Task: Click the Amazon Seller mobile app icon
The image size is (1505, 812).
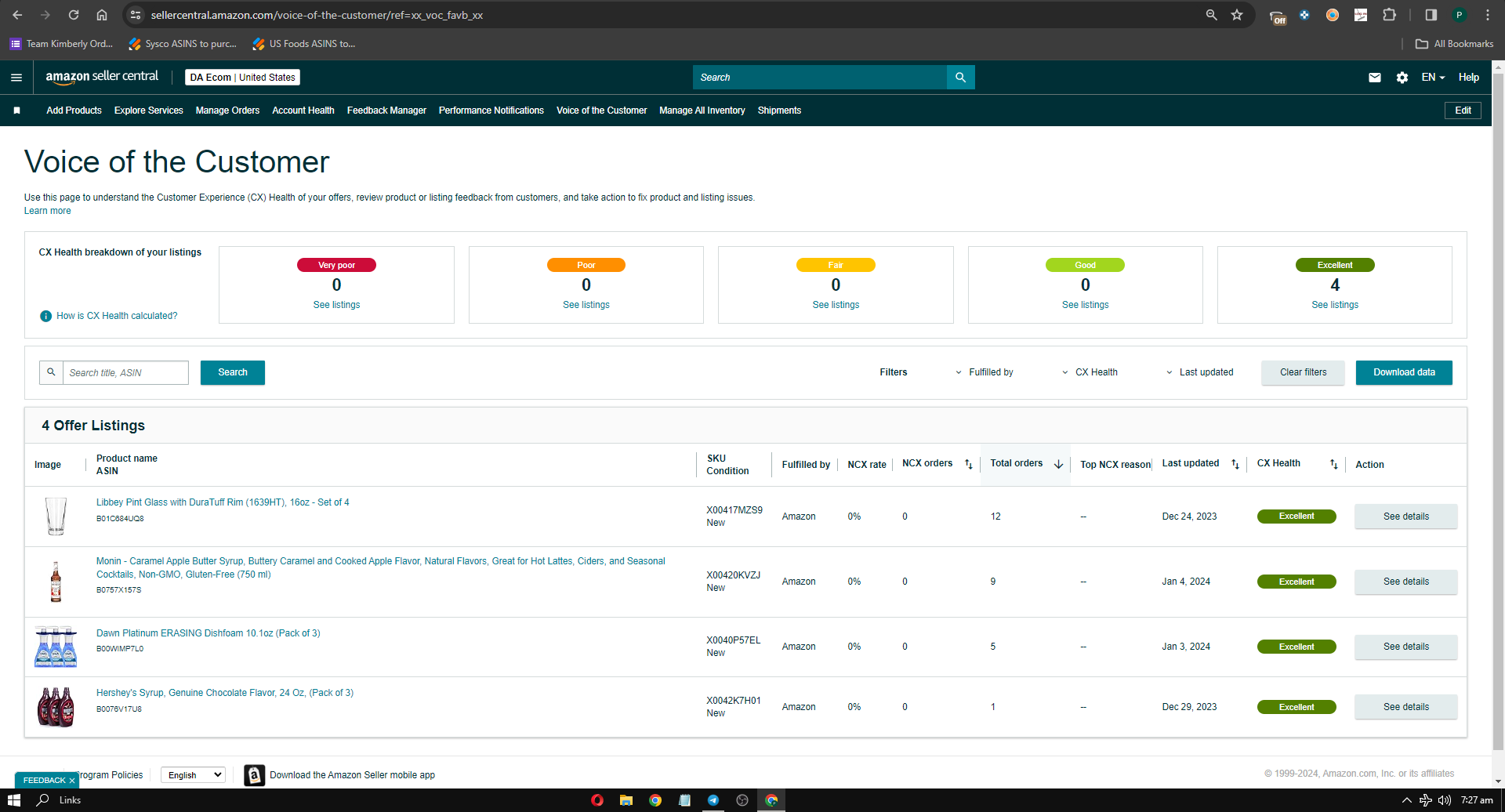Action: [254, 775]
